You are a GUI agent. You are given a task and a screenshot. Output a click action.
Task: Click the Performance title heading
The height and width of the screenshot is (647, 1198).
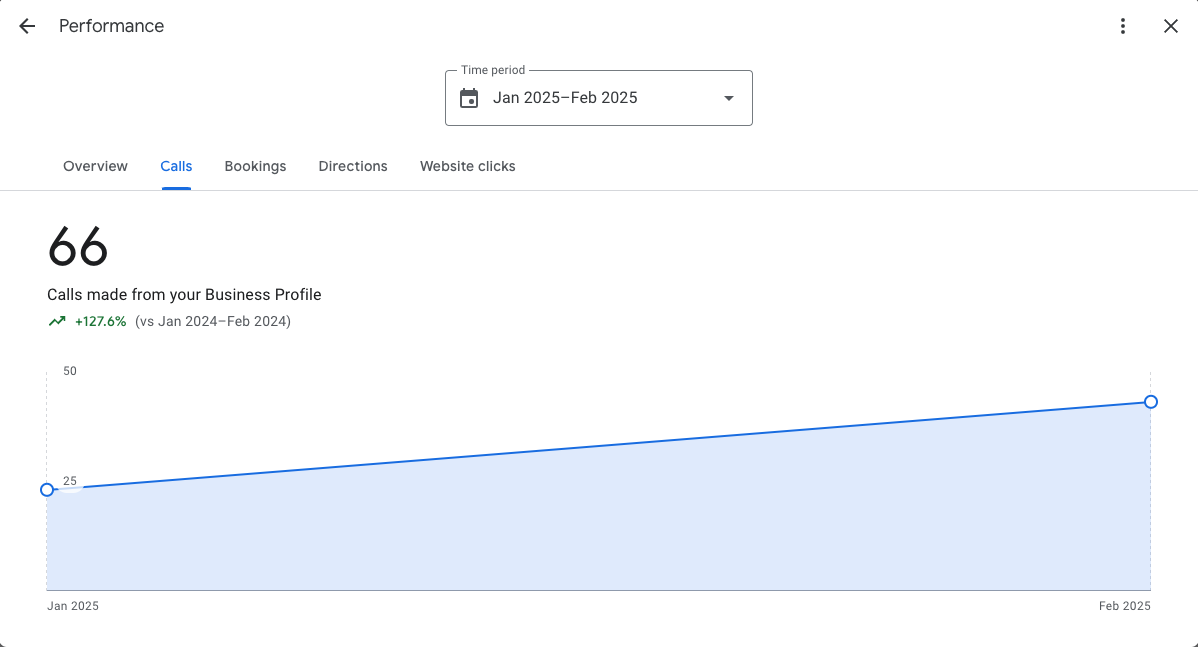[x=112, y=26]
